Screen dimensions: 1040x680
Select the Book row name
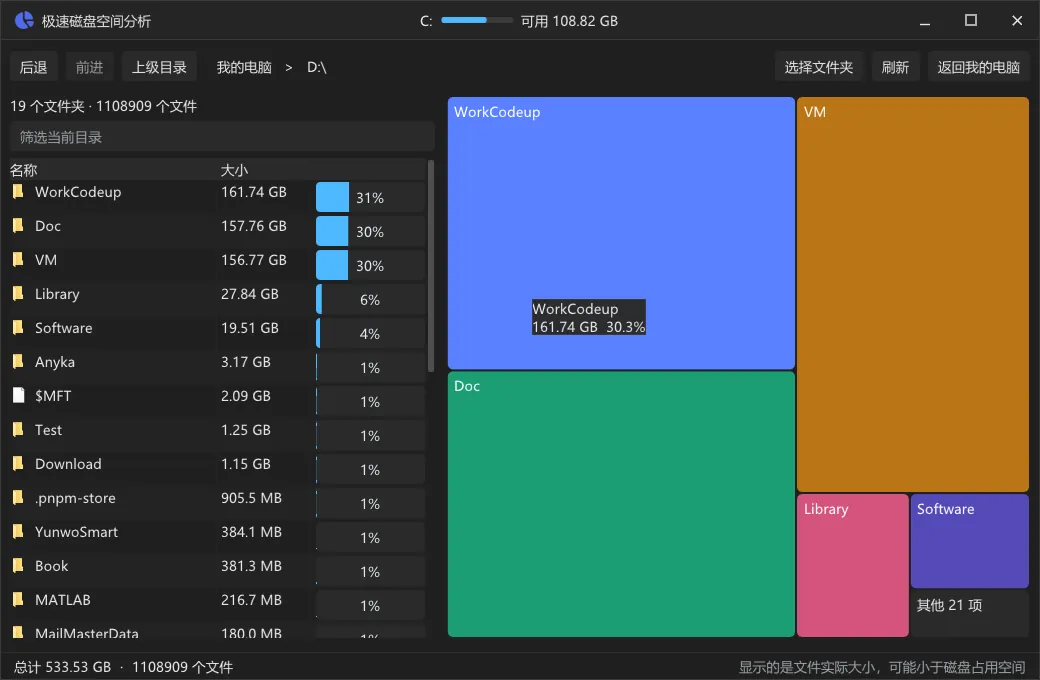pos(52,566)
